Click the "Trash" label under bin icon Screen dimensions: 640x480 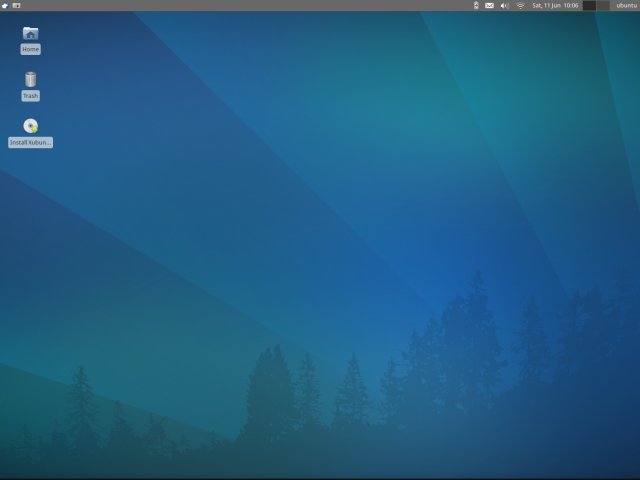coord(31,96)
